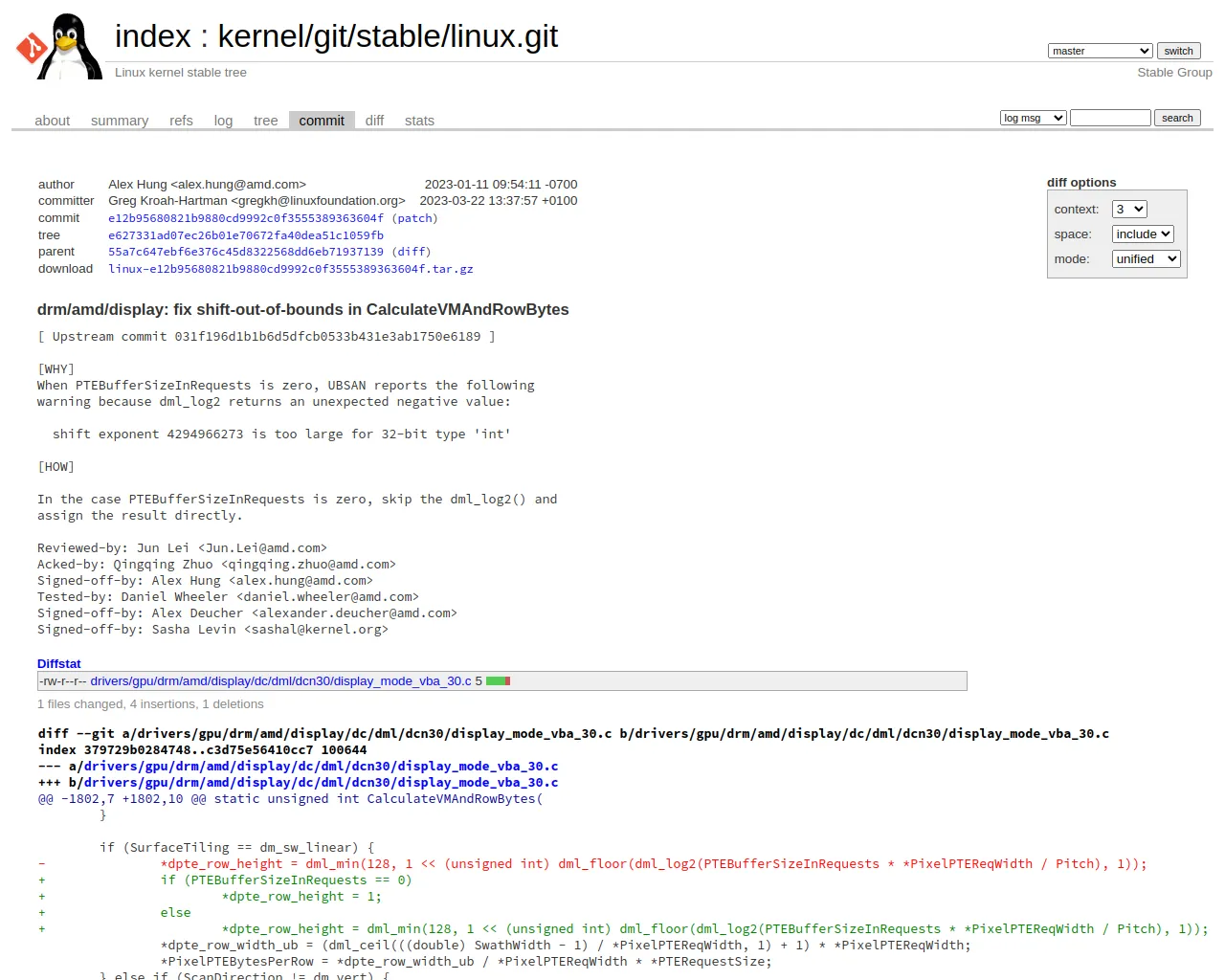Click the @@ -1802,7 hunk header
This screenshot has width=1225, height=980.
point(290,798)
